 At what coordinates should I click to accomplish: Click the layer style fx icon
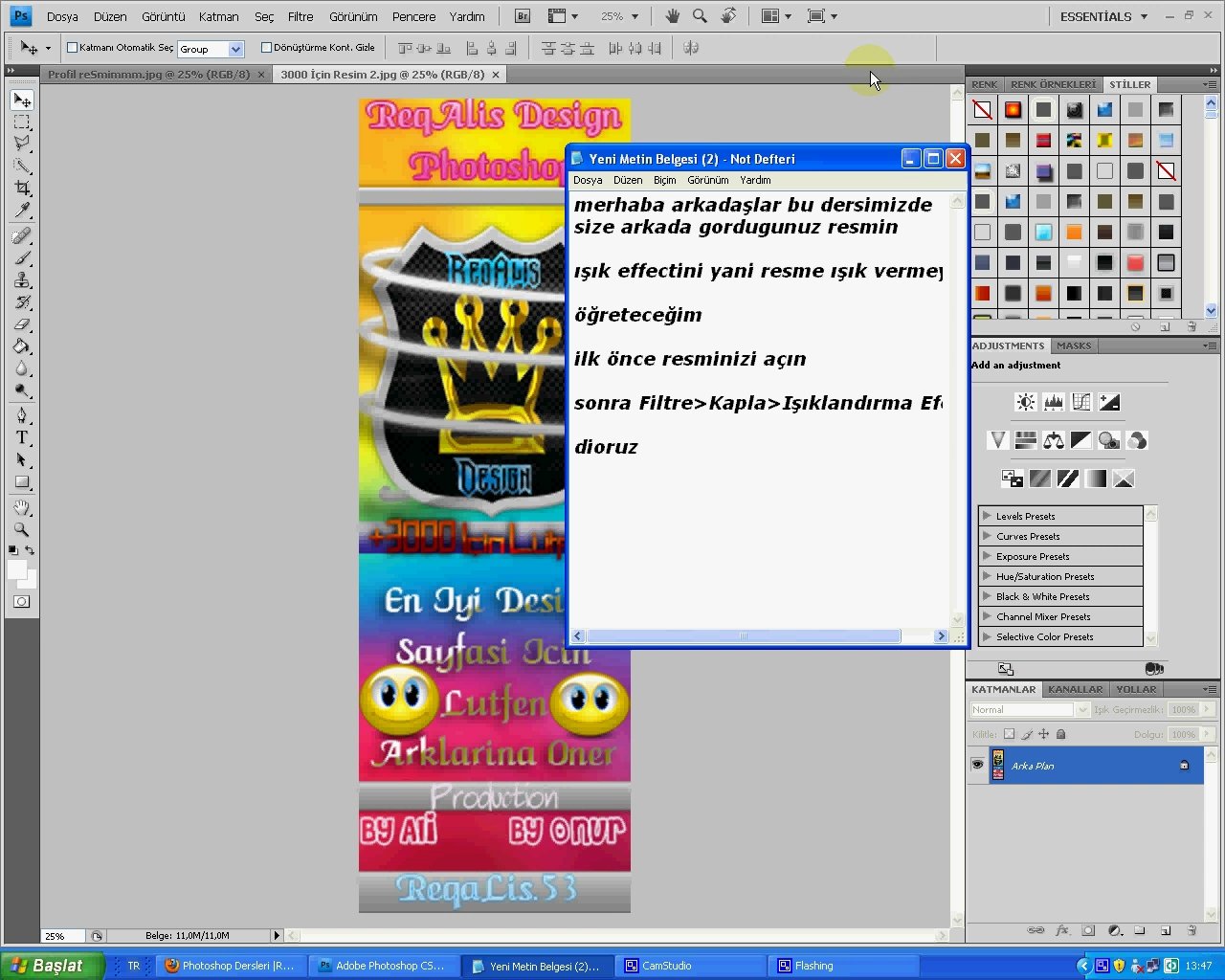[x=1062, y=929]
